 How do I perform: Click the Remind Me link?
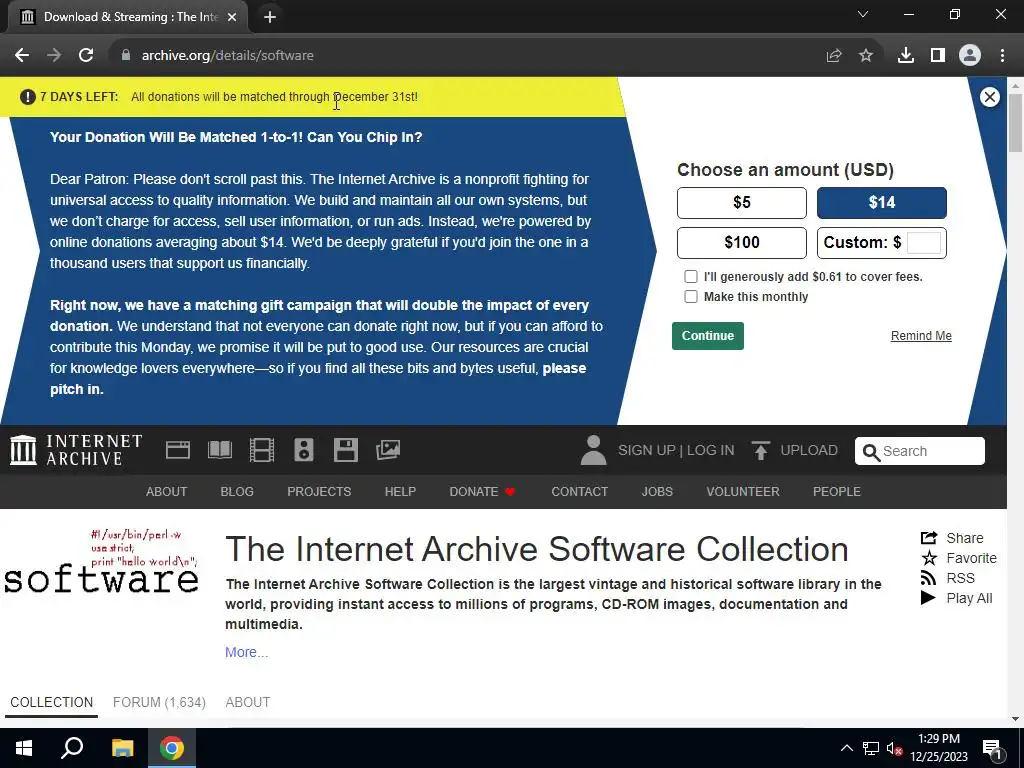921,336
